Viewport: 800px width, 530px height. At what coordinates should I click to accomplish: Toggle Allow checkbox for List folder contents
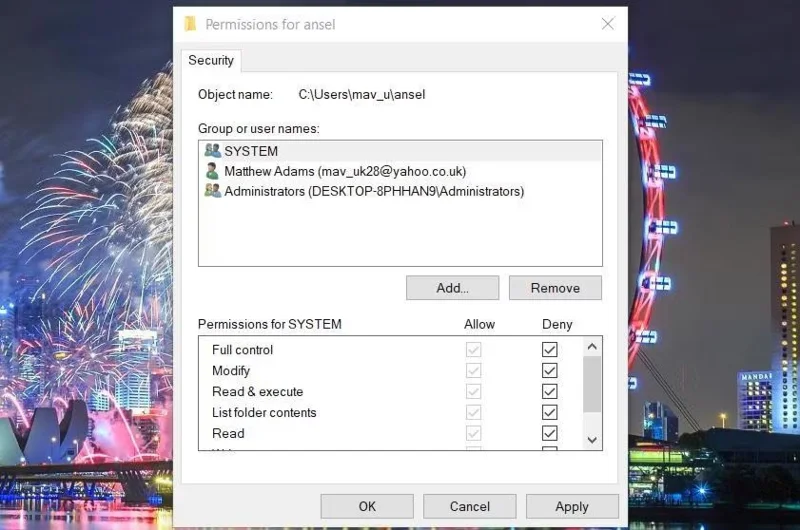473,412
